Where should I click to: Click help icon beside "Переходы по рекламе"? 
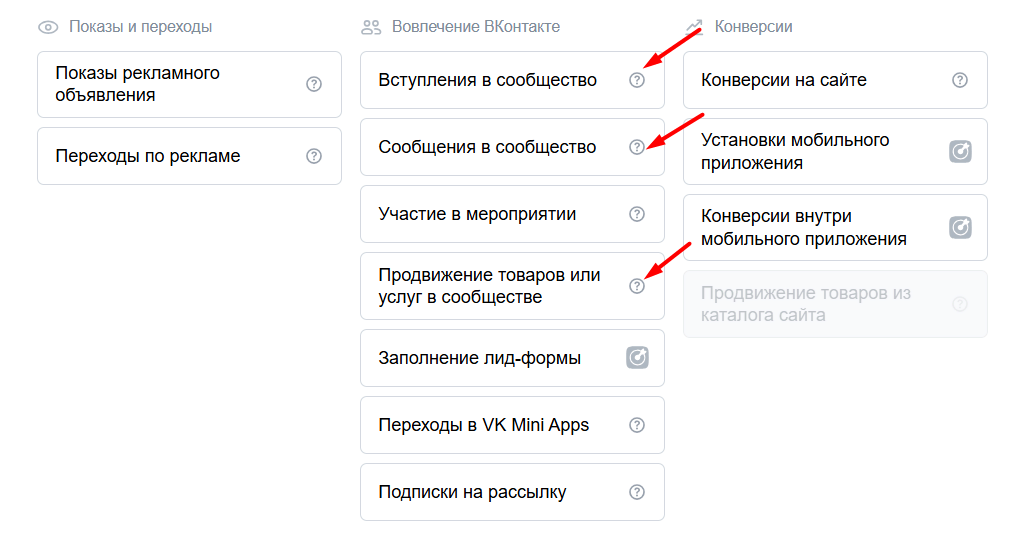(x=314, y=156)
